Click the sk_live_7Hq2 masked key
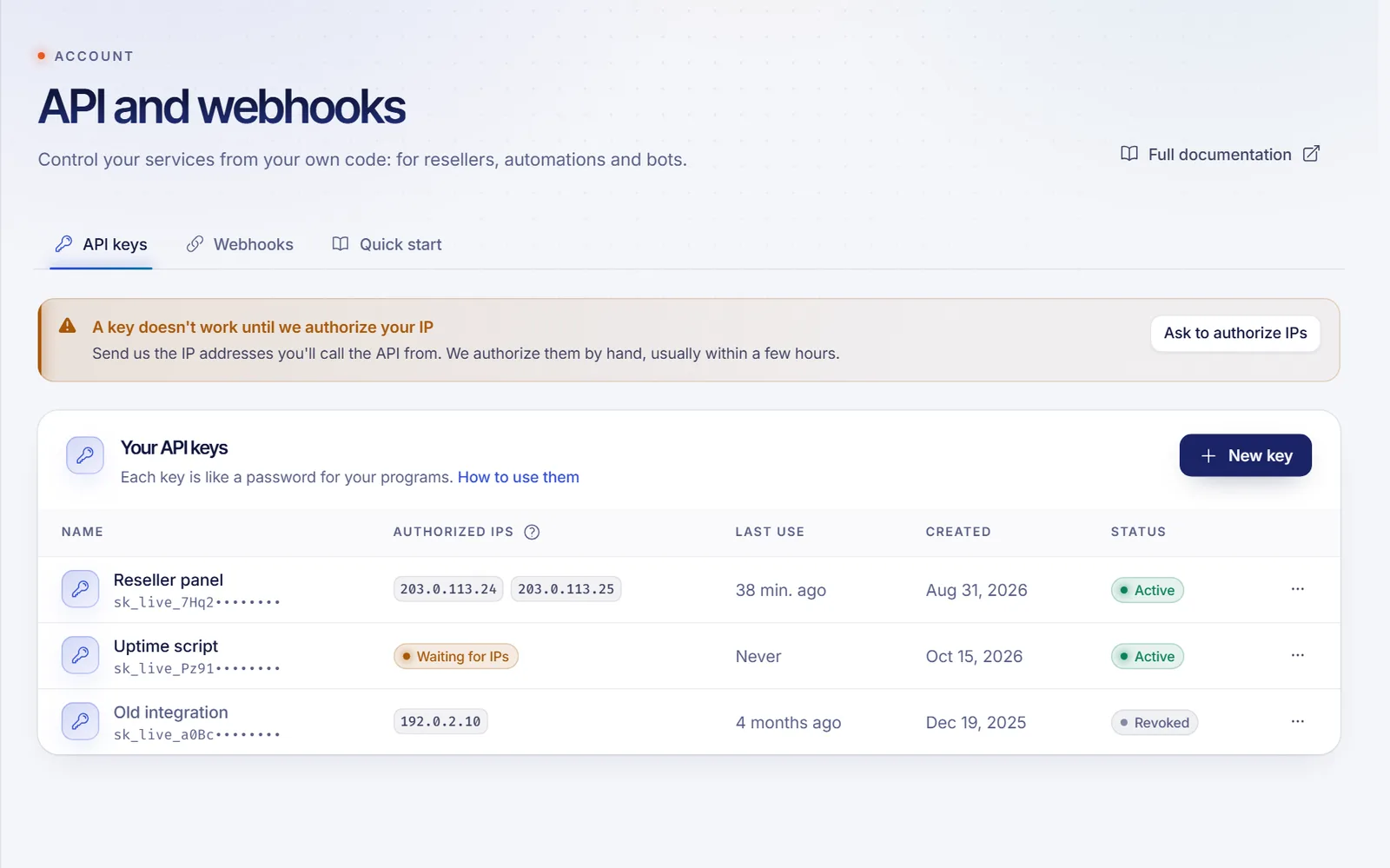This screenshot has width=1390, height=868. click(197, 602)
